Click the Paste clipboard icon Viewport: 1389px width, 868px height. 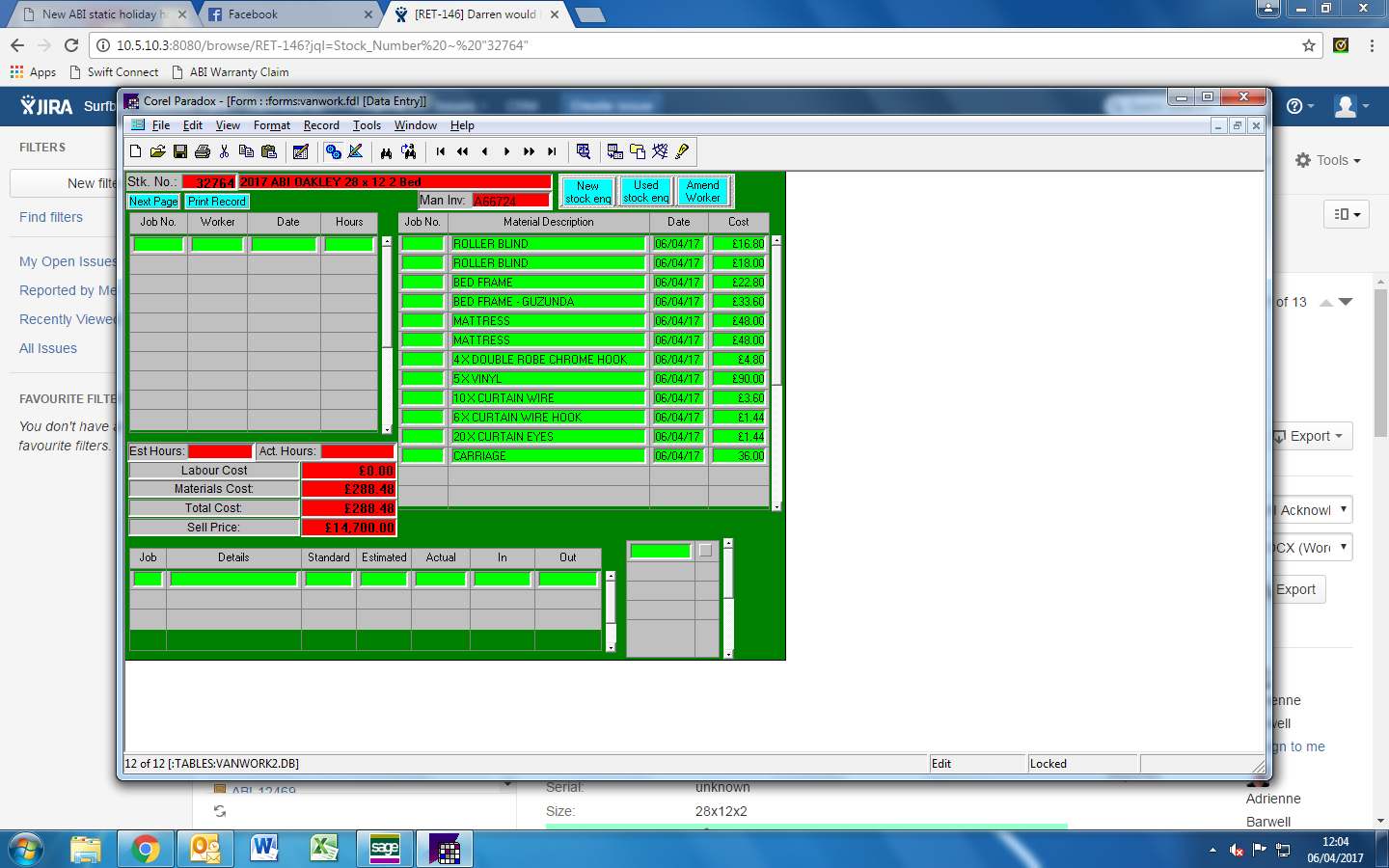269,151
